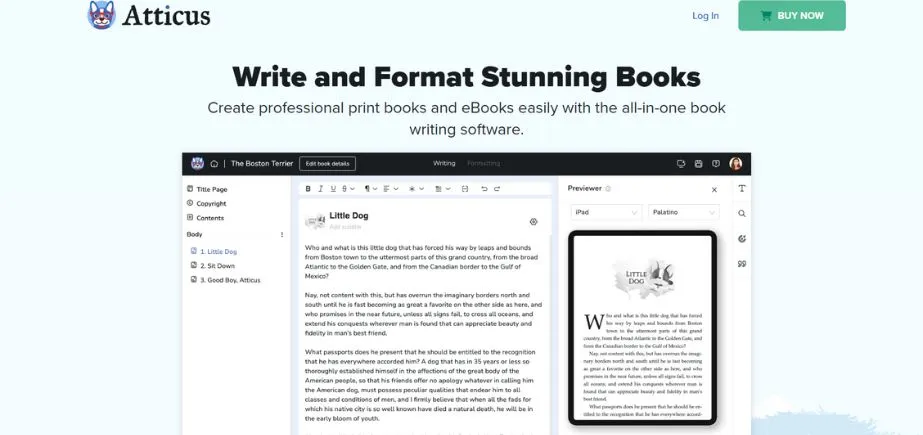923x435 pixels.
Task: Click the paragraph starting 'What passports does he'
Action: (420, 385)
